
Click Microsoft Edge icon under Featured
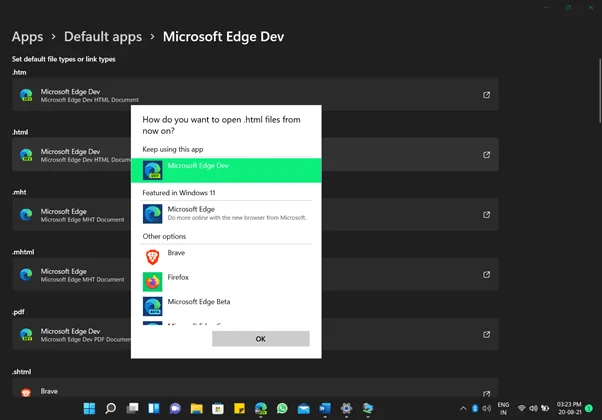tap(152, 214)
